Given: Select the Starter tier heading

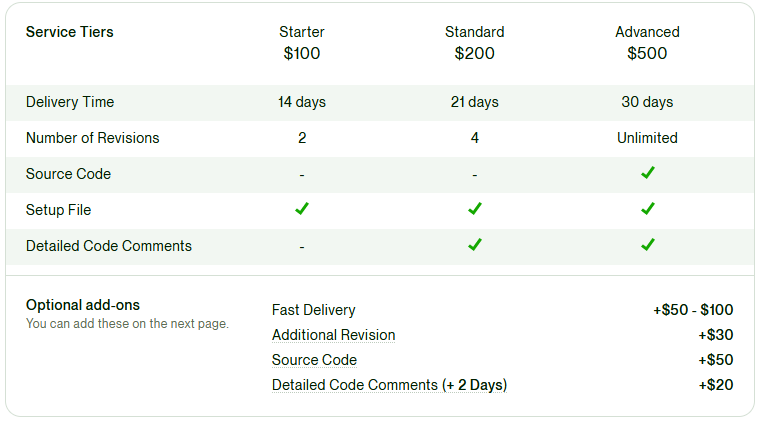Looking at the screenshot, I should click(x=302, y=32).
